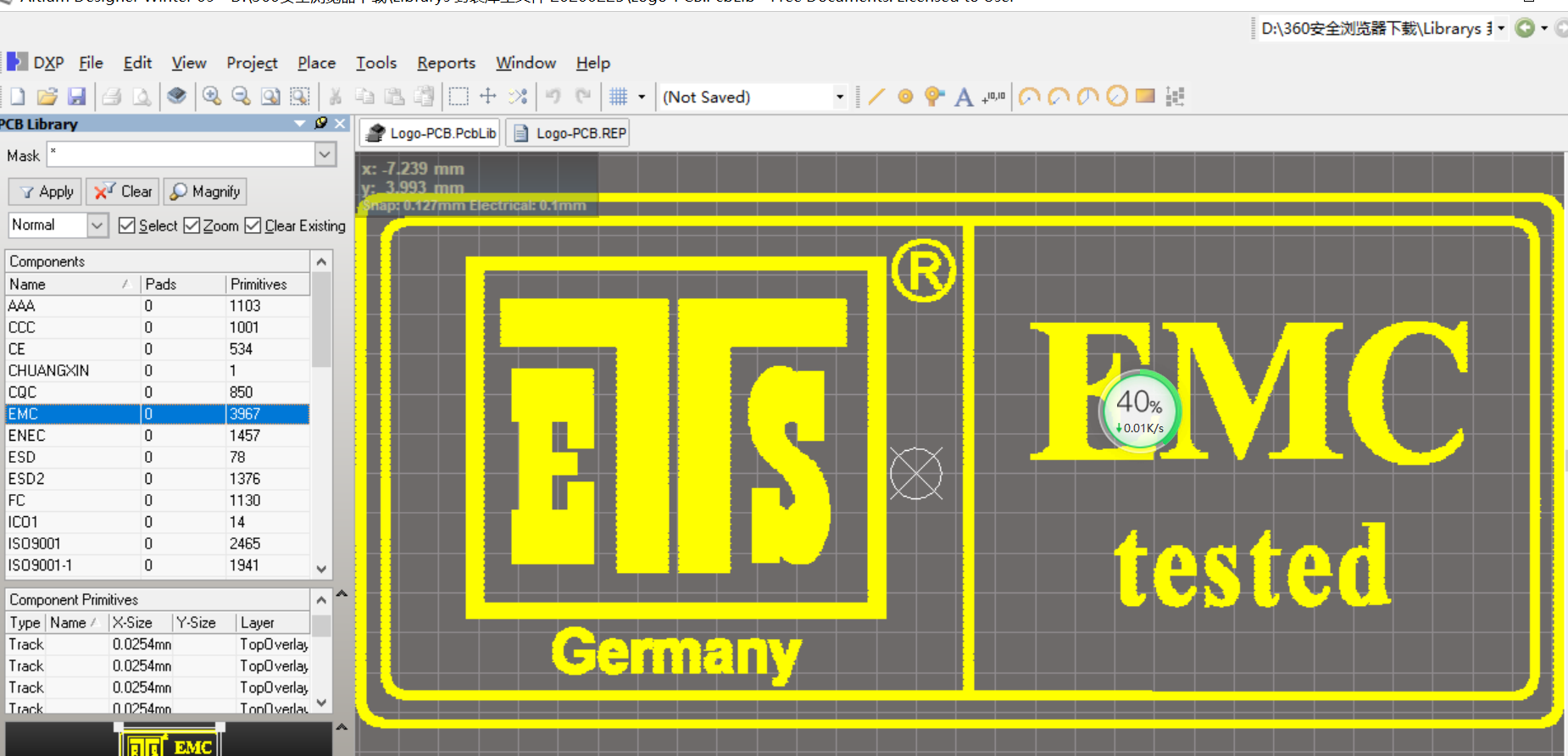This screenshot has width=1568, height=756.
Task: Open an existing document via folder icon
Action: (47, 97)
